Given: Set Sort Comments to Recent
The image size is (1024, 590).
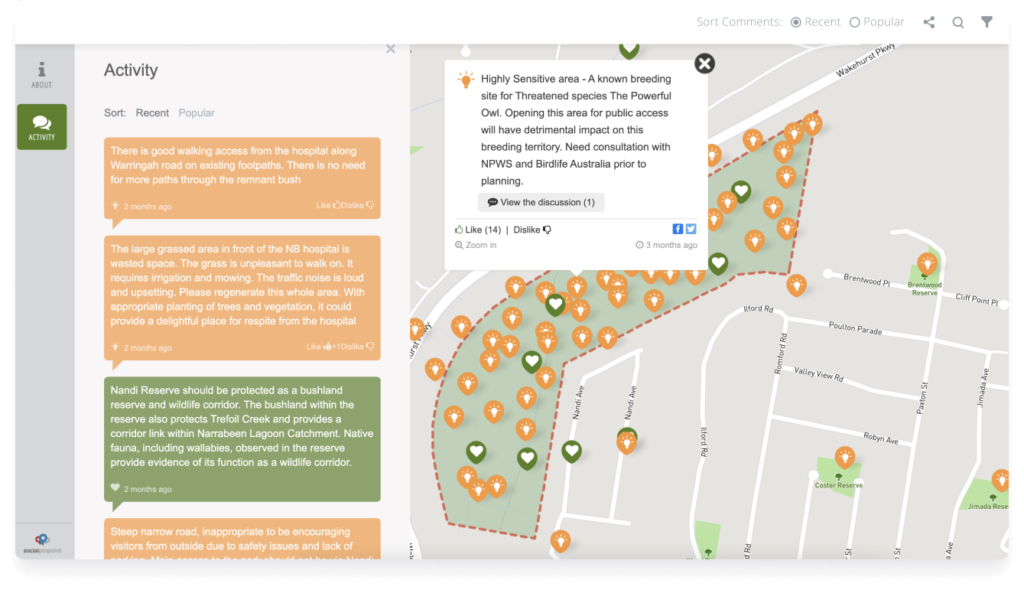Looking at the screenshot, I should coord(816,22).
